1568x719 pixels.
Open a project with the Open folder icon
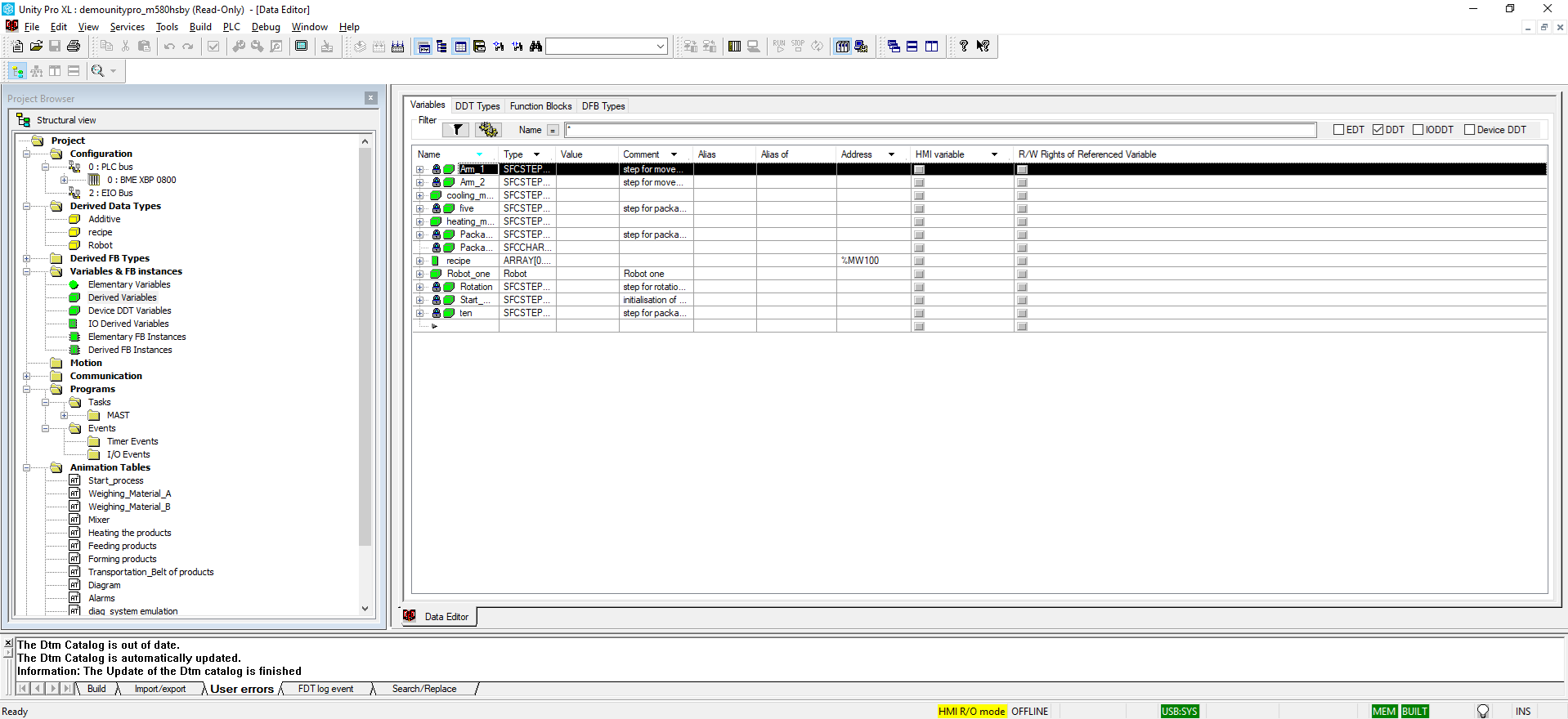[36, 47]
